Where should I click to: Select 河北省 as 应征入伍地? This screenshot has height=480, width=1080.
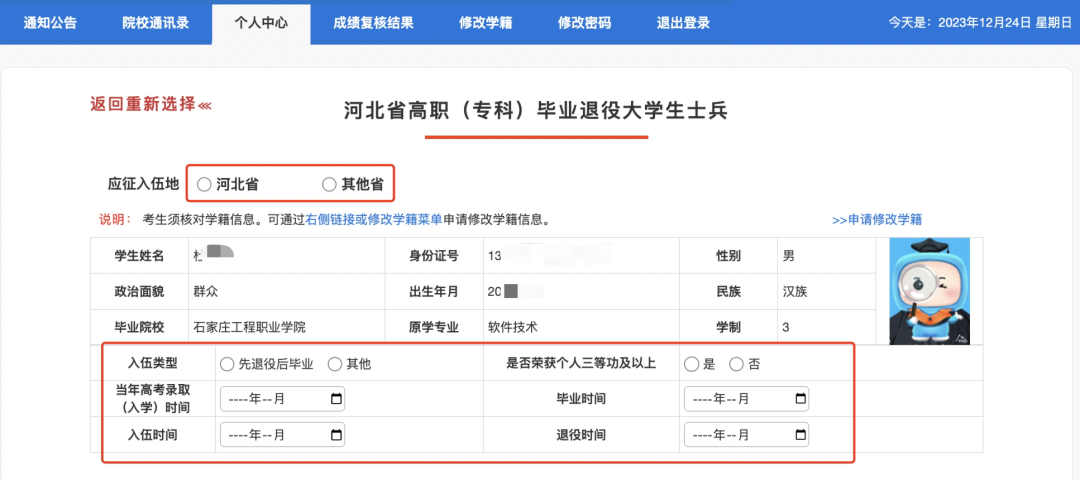pos(205,184)
